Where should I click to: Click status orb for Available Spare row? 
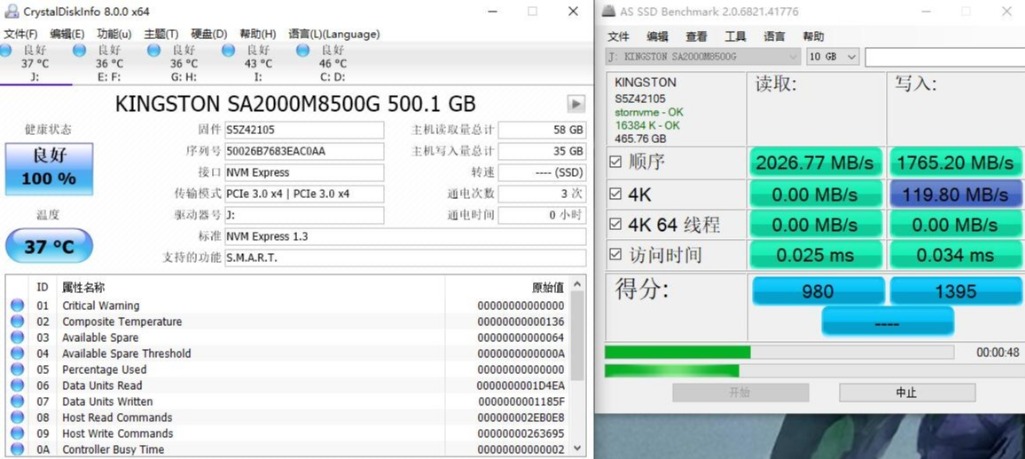(x=17, y=337)
